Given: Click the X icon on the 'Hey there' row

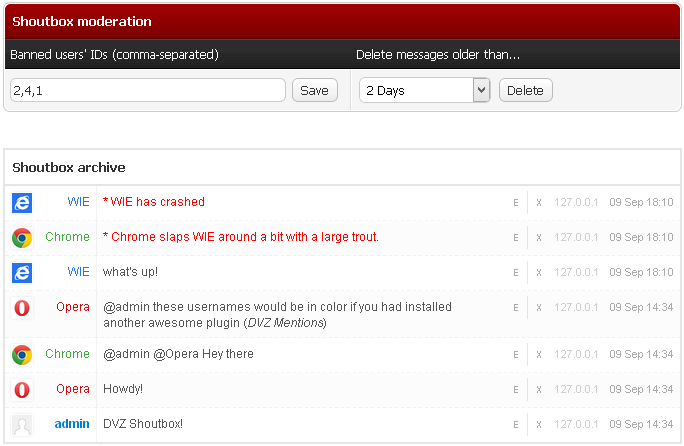Looking at the screenshot, I should pos(539,354).
